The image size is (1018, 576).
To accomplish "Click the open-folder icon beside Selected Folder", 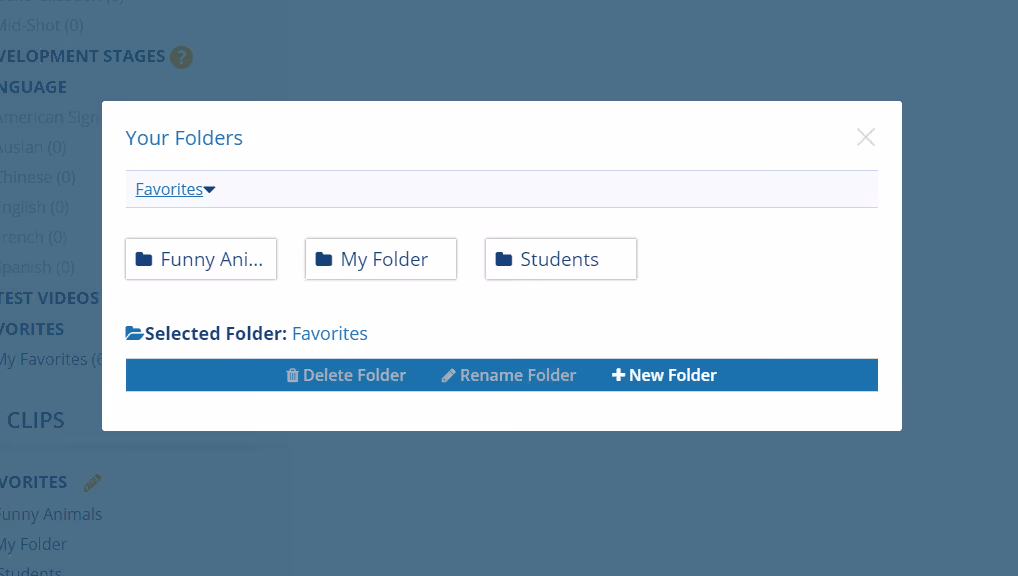I will [134, 334].
